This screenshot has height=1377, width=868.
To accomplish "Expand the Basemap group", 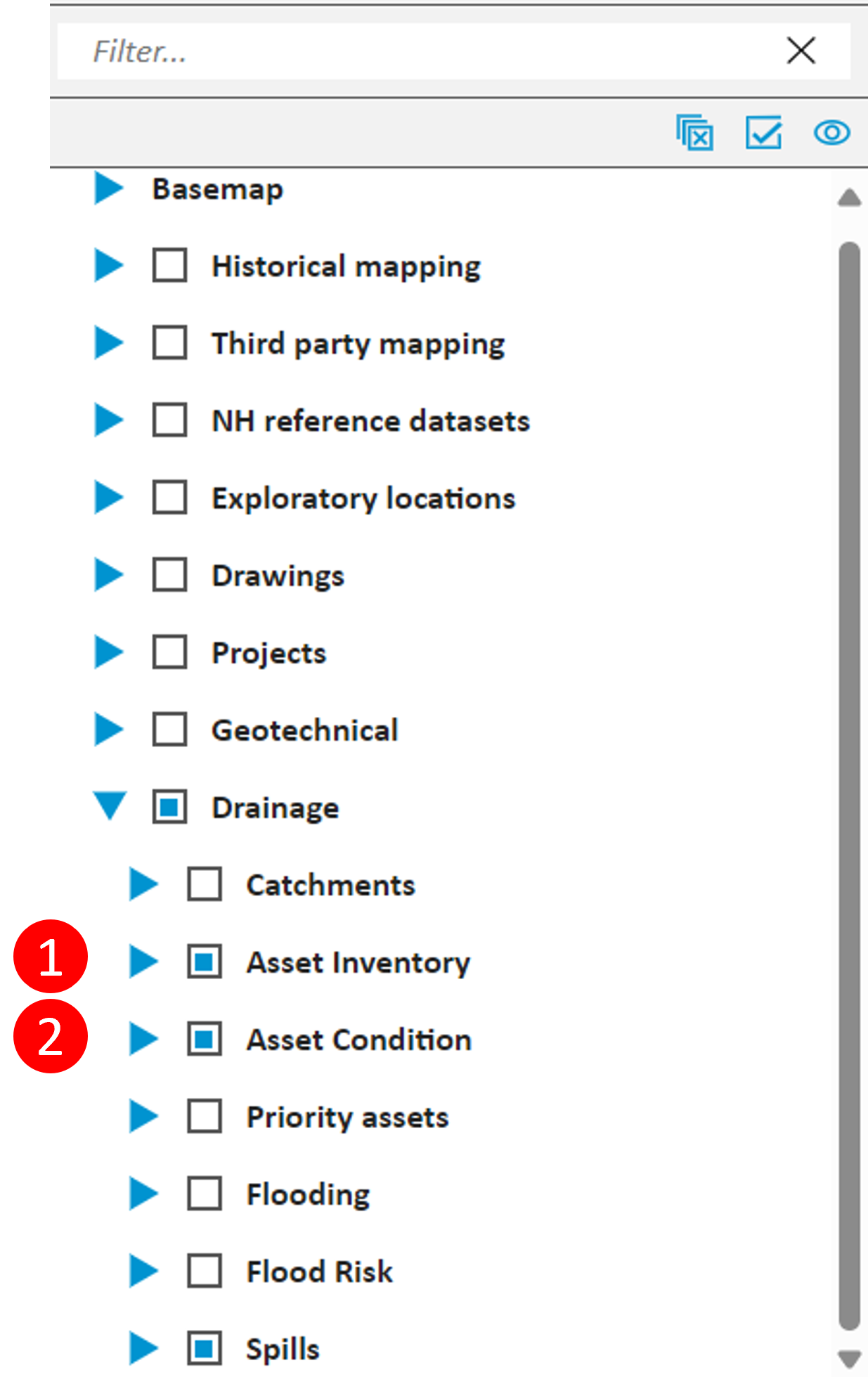I will (109, 188).
